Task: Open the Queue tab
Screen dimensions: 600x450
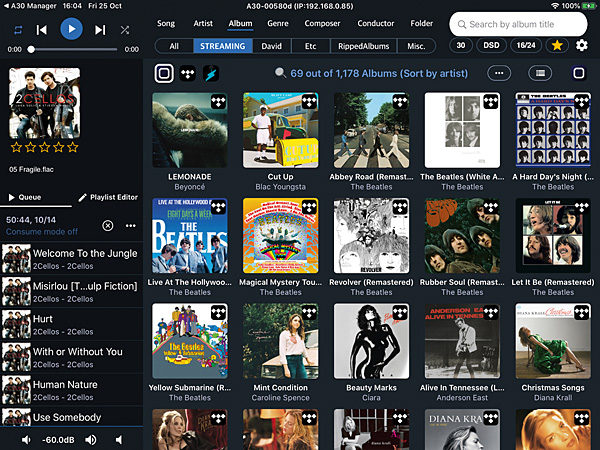Action: tap(25, 197)
